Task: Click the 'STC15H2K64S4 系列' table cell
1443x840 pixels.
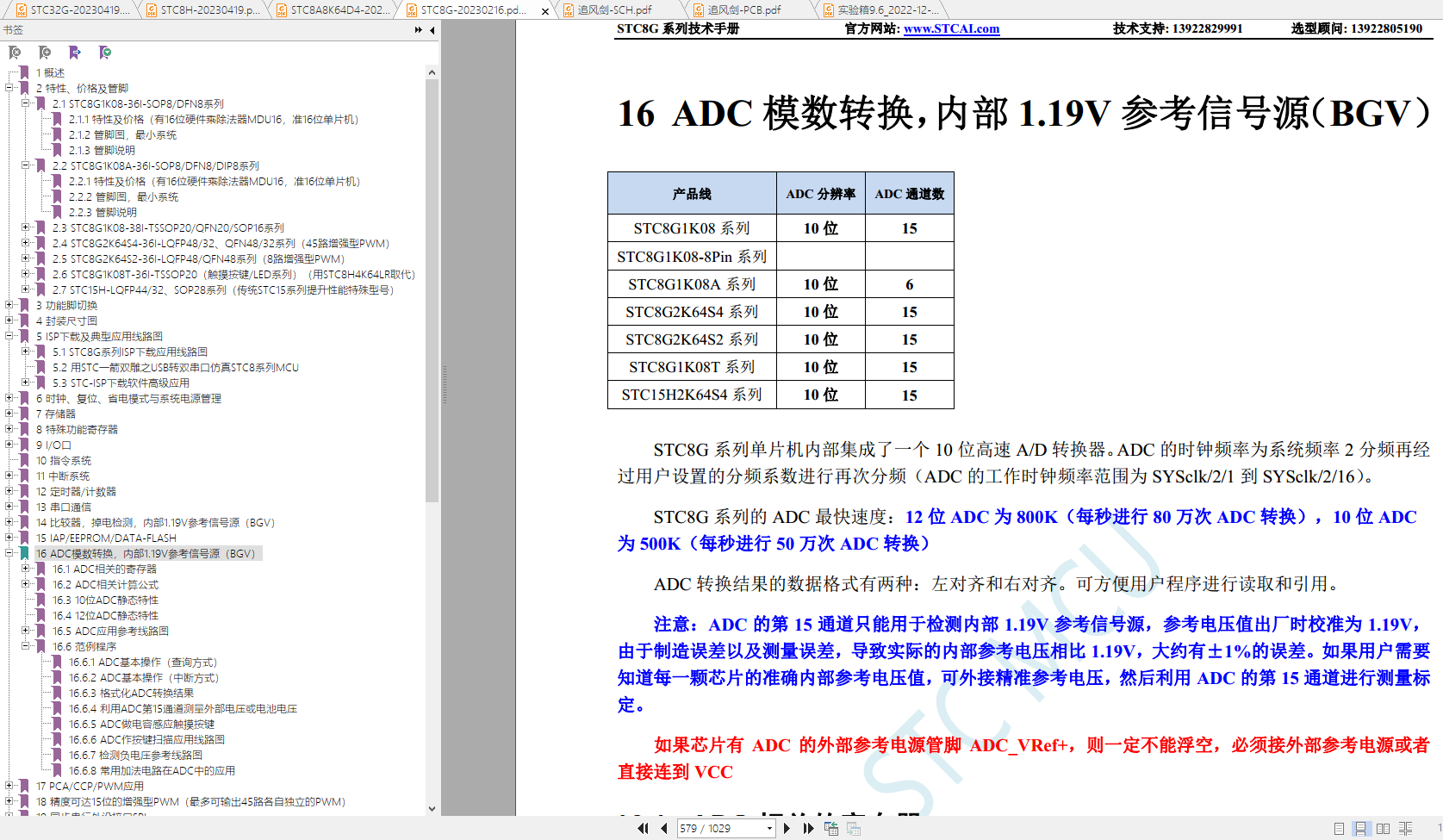Action: [692, 395]
